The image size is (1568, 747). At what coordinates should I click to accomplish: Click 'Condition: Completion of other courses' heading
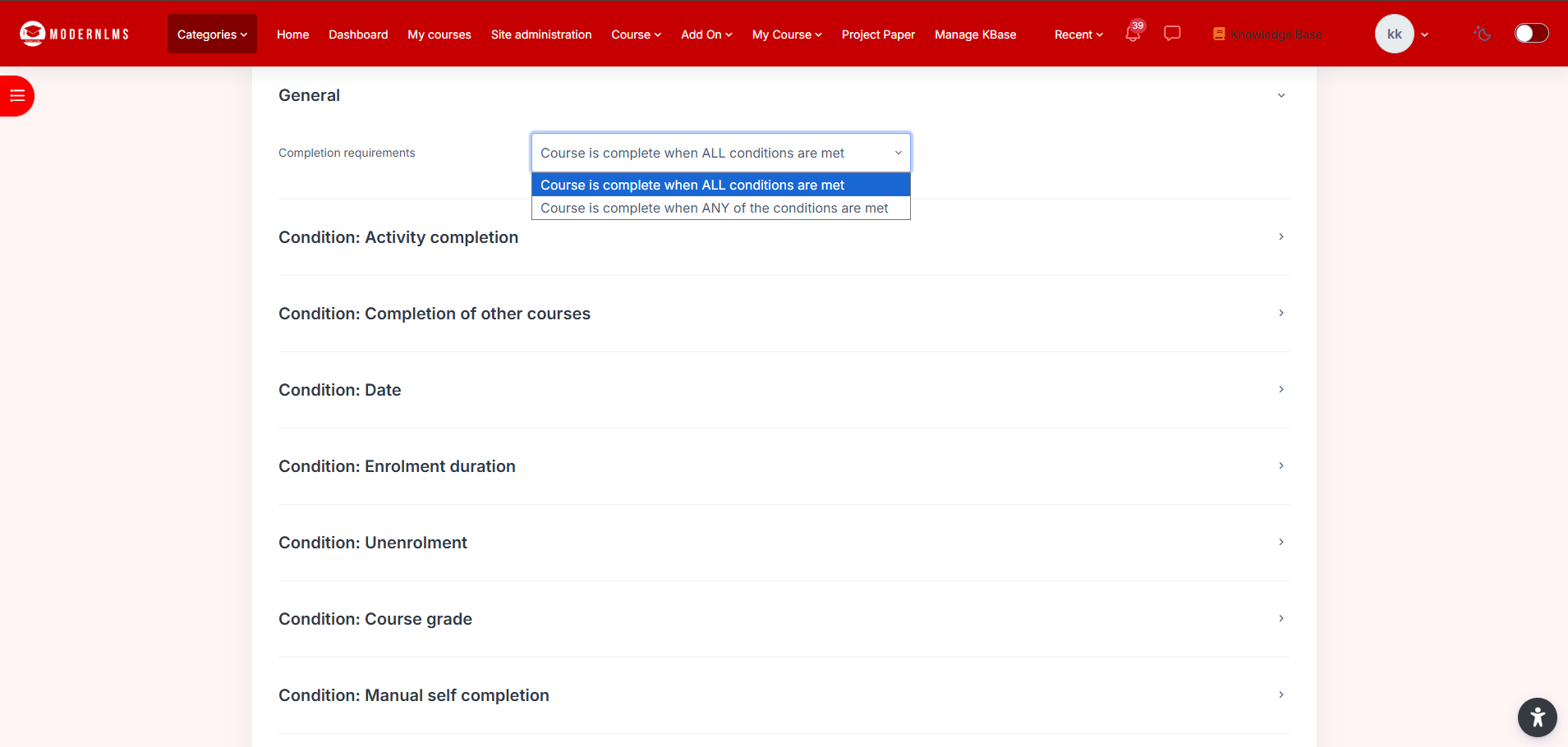pyautogui.click(x=435, y=314)
